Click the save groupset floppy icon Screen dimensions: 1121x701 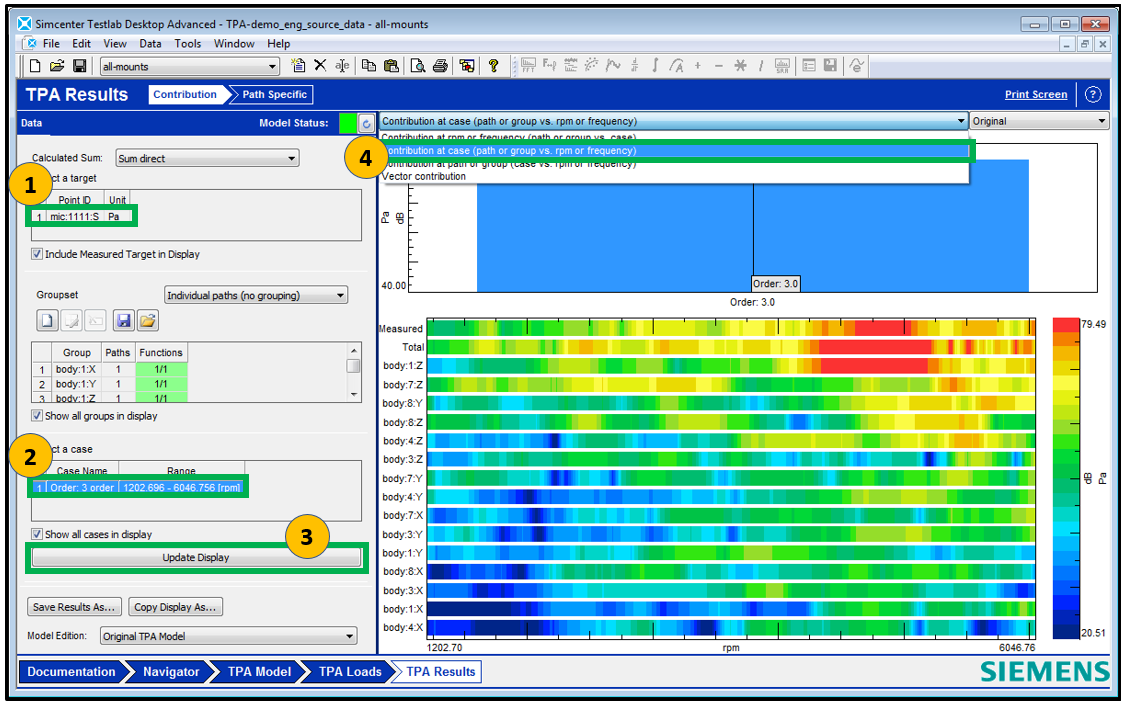click(124, 320)
